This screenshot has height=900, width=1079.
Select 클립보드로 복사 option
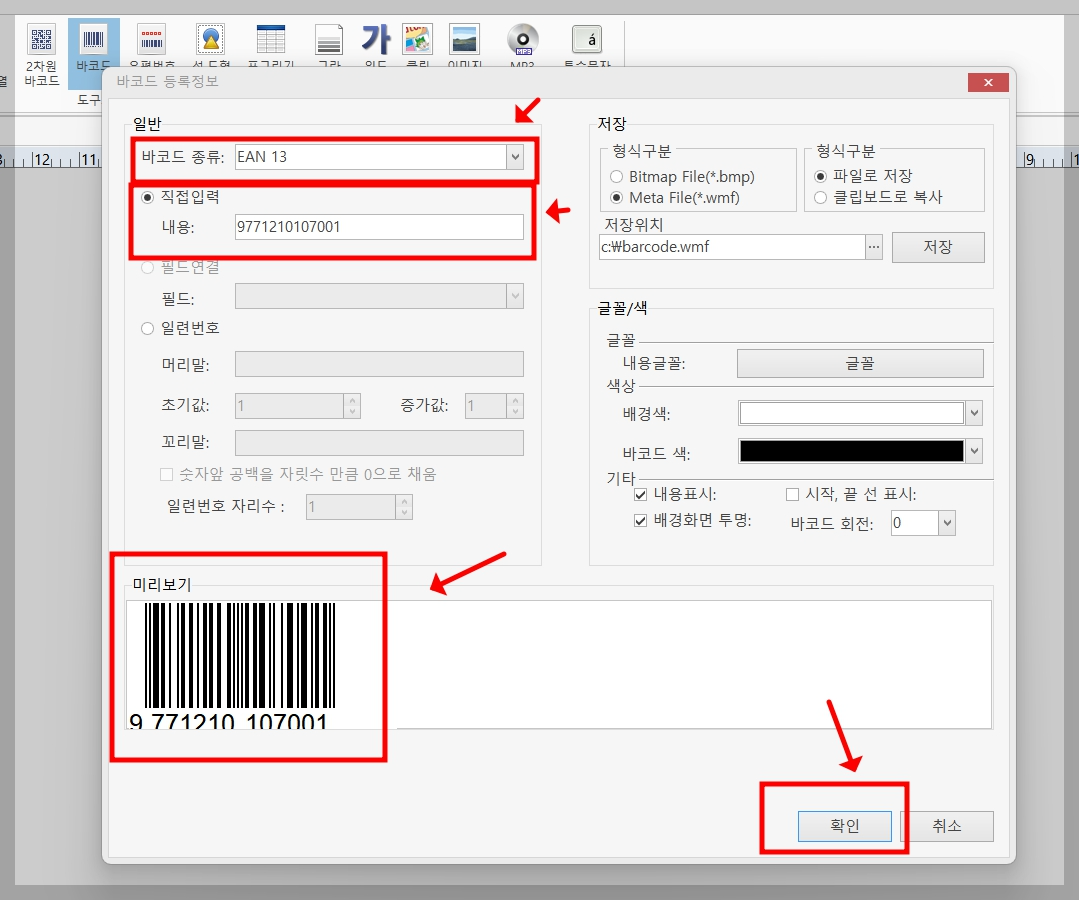click(820, 197)
